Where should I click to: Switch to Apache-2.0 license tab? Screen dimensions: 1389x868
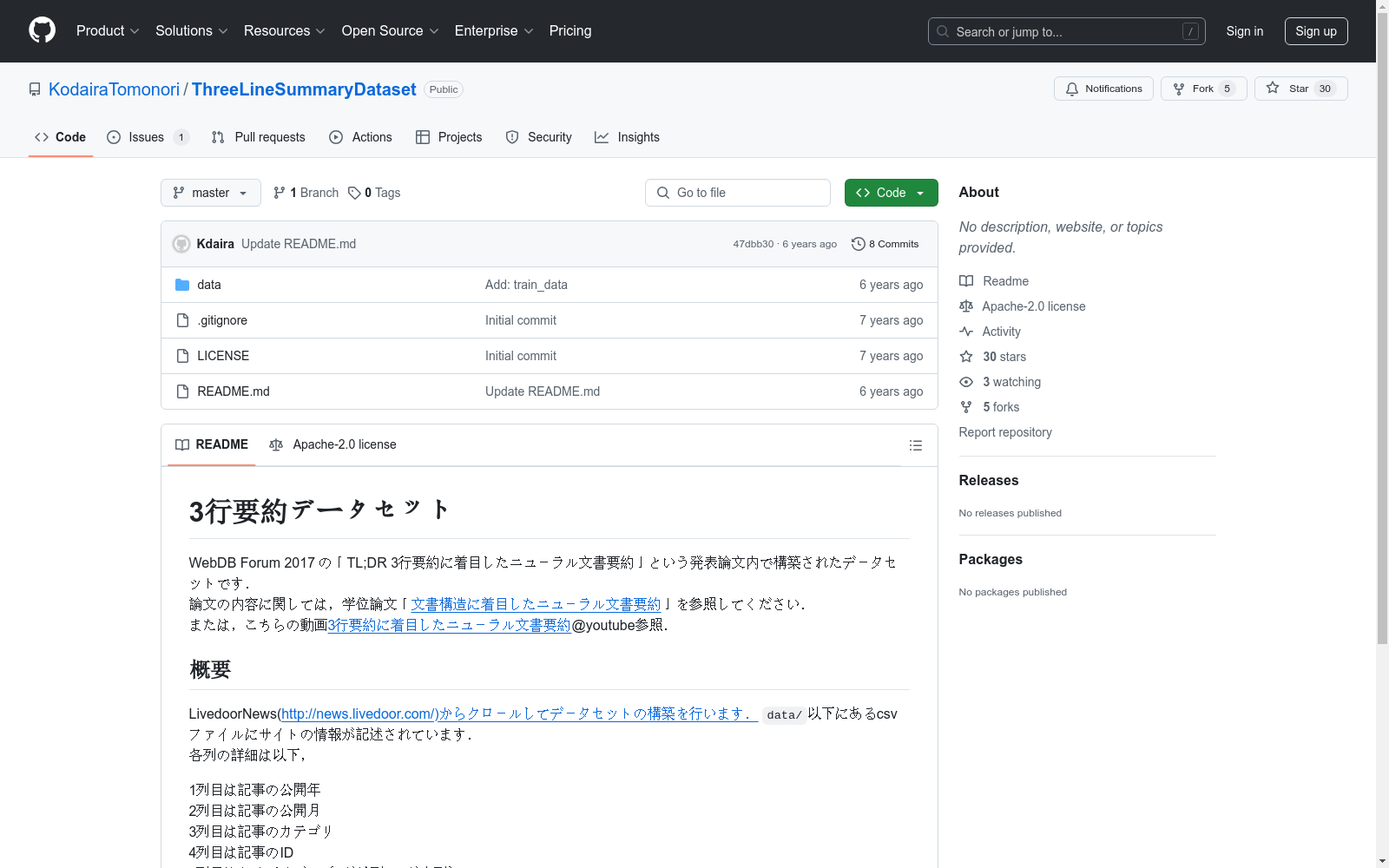(x=332, y=444)
